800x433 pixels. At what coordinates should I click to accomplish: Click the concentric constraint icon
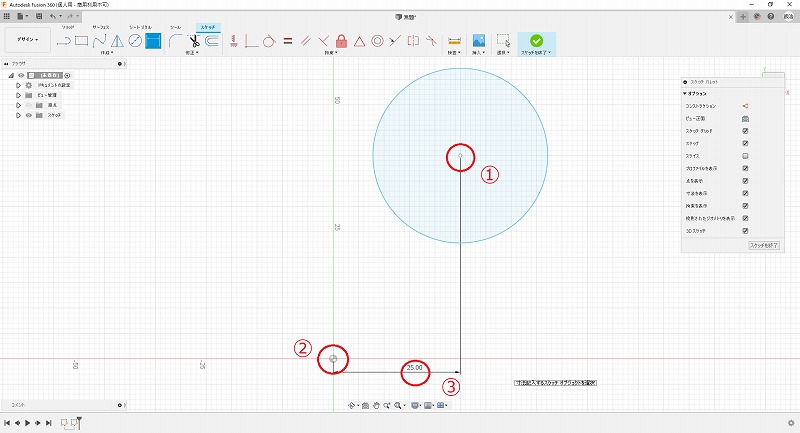377,41
